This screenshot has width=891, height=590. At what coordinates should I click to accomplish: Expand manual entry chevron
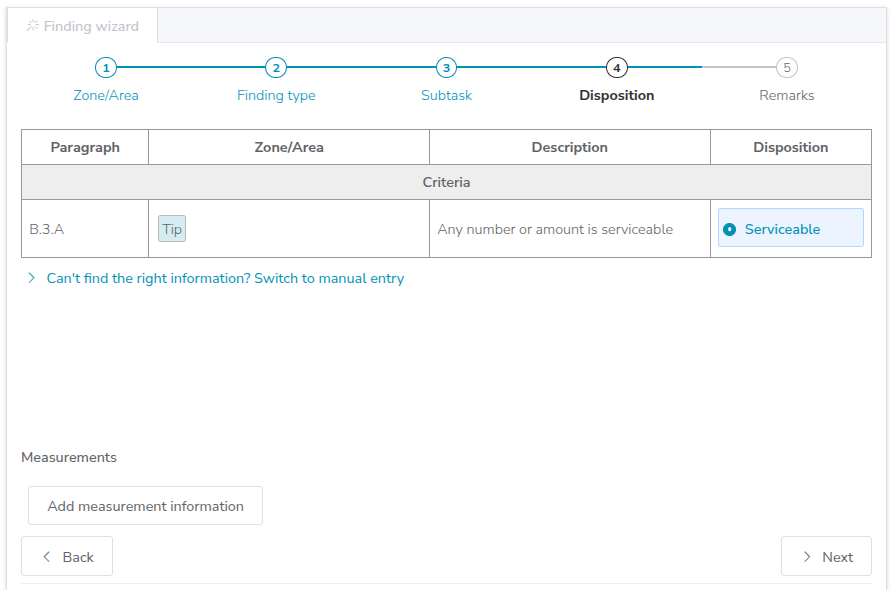[x=32, y=278]
